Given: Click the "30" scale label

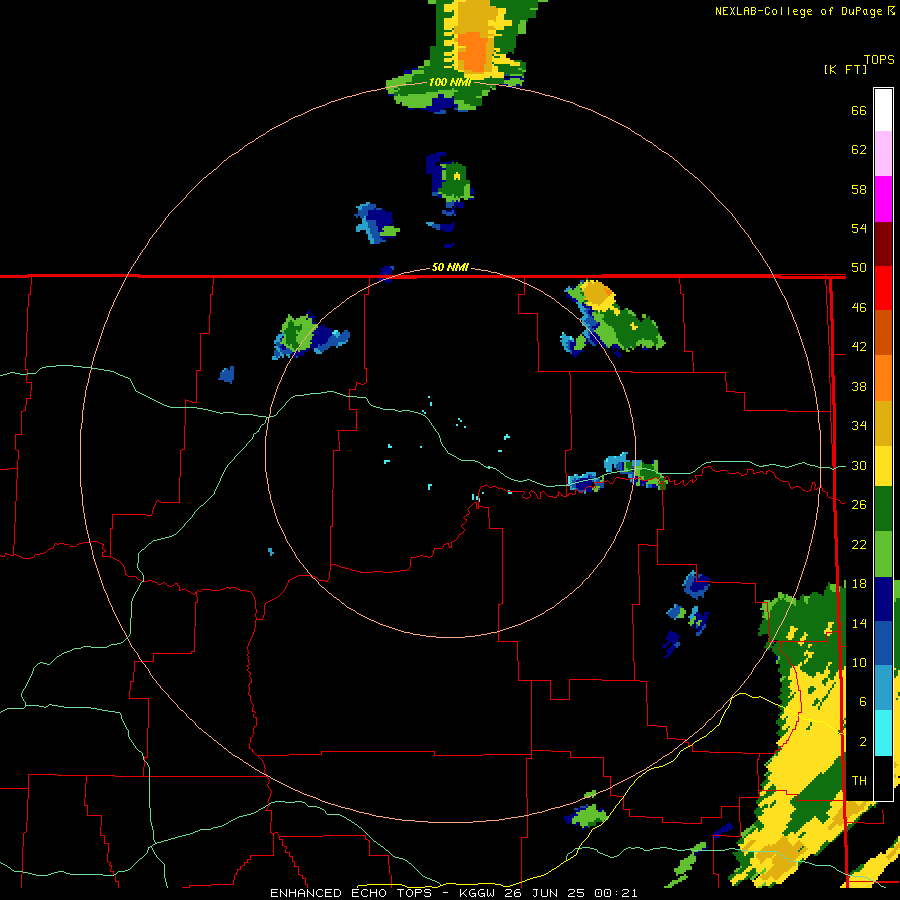Looking at the screenshot, I should 859,465.
